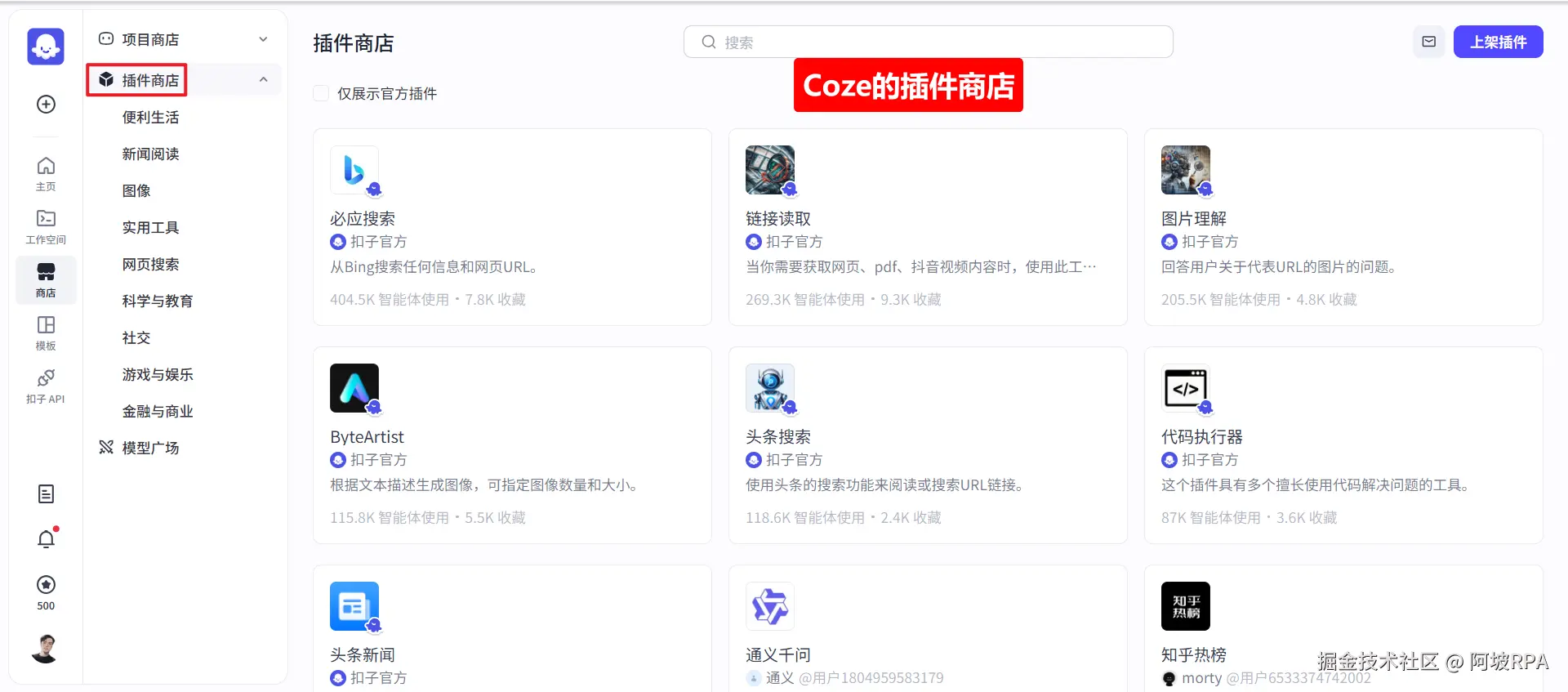Open the 社交 category
Image resolution: width=1568 pixels, height=692 pixels.
136,337
